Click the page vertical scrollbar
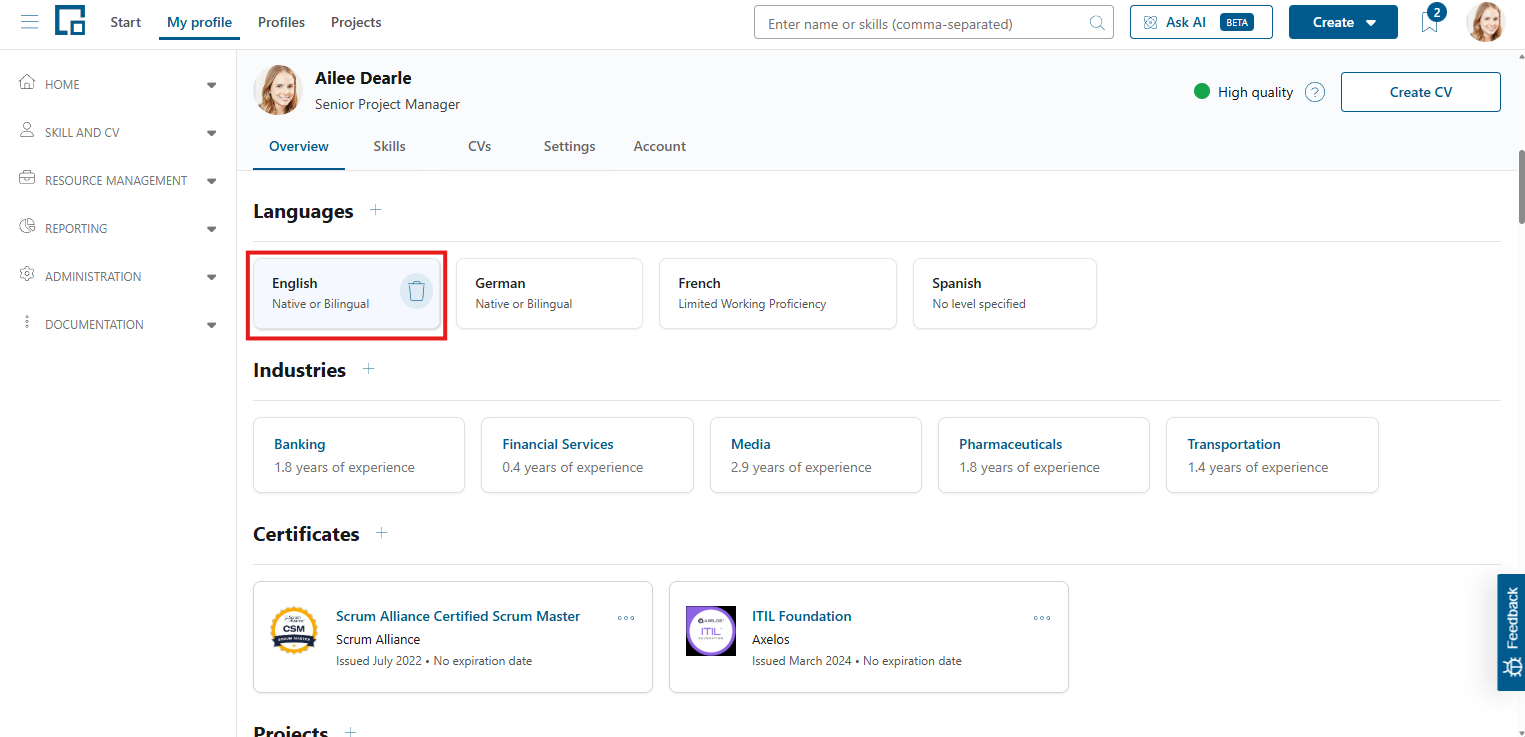Viewport: 1525px width, 737px height. [x=1521, y=186]
